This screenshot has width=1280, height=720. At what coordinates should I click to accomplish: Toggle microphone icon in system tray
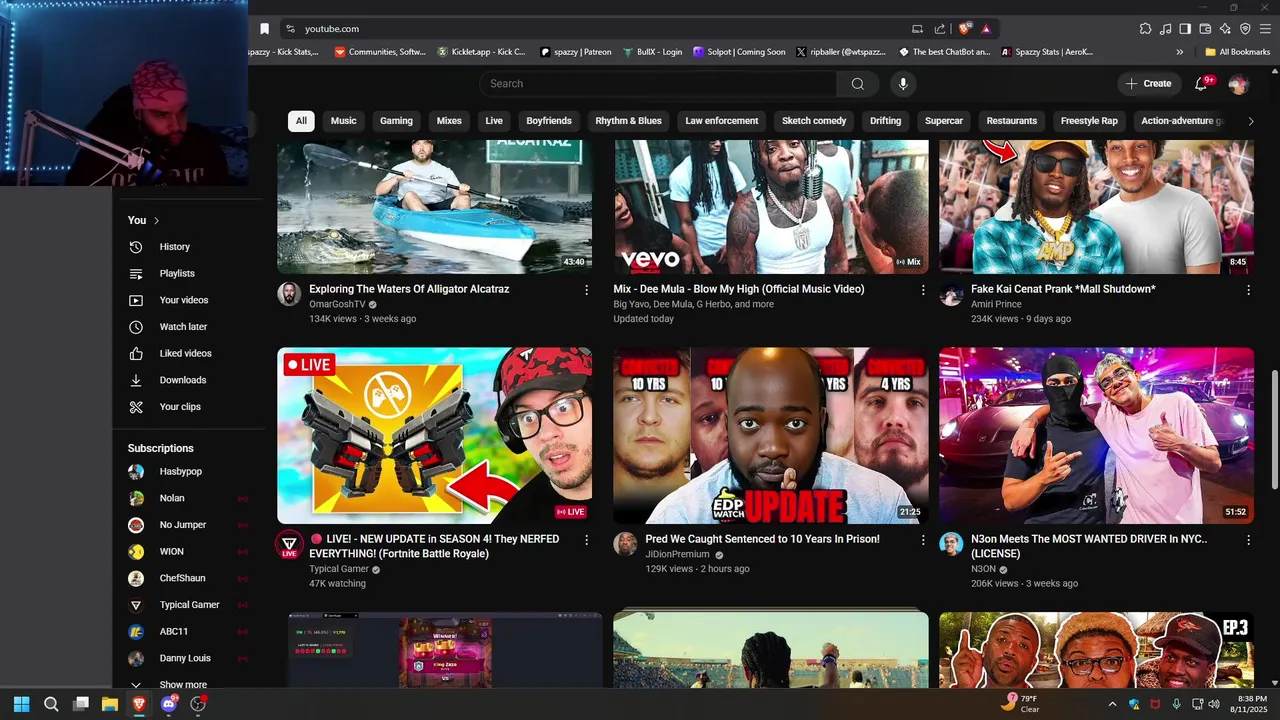click(x=1176, y=704)
